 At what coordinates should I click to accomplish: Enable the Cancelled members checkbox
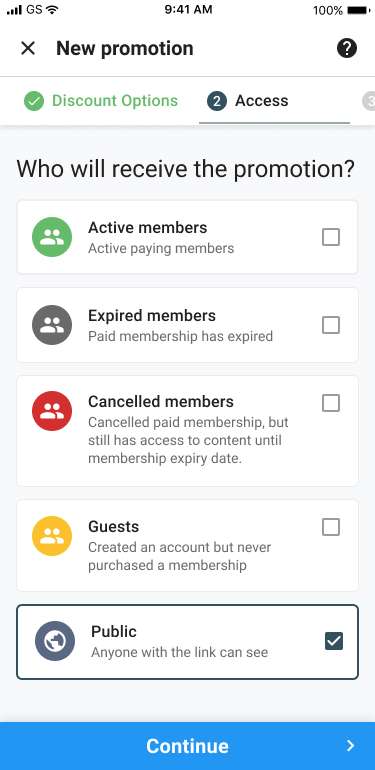[331, 403]
